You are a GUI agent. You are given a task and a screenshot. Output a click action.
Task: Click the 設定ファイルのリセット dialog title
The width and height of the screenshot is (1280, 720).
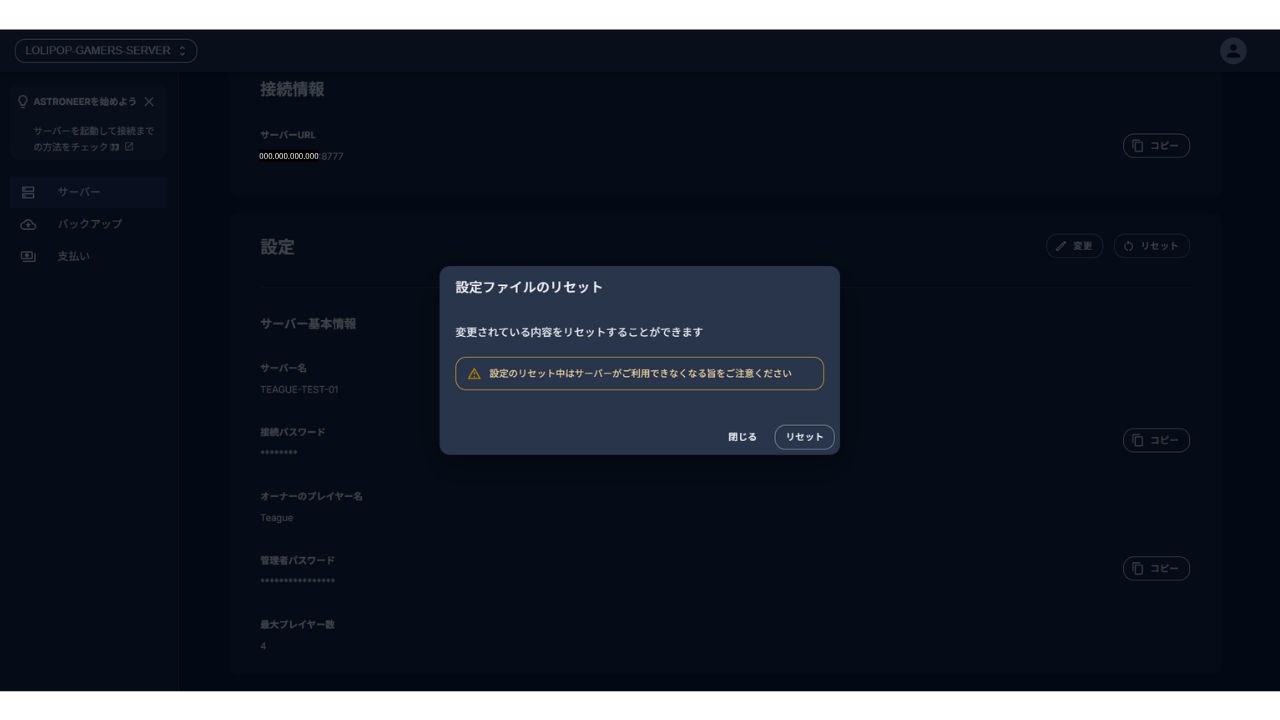pos(529,287)
